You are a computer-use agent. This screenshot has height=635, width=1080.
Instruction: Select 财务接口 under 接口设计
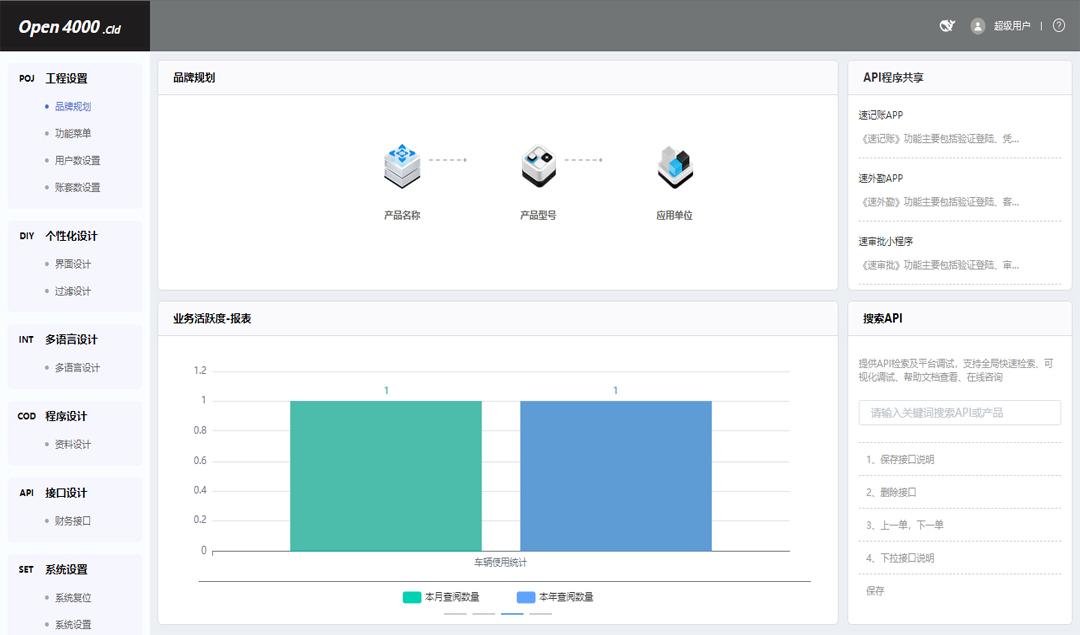point(73,521)
